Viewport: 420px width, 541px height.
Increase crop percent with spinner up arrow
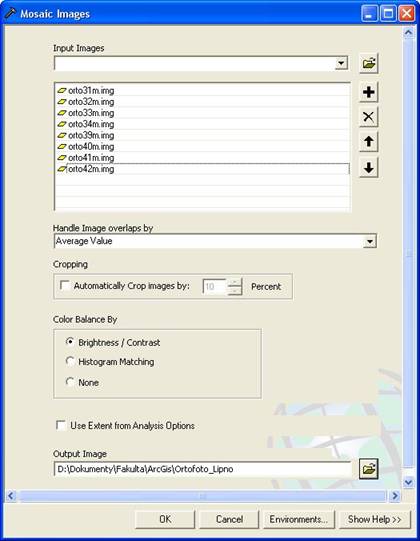[235, 283]
